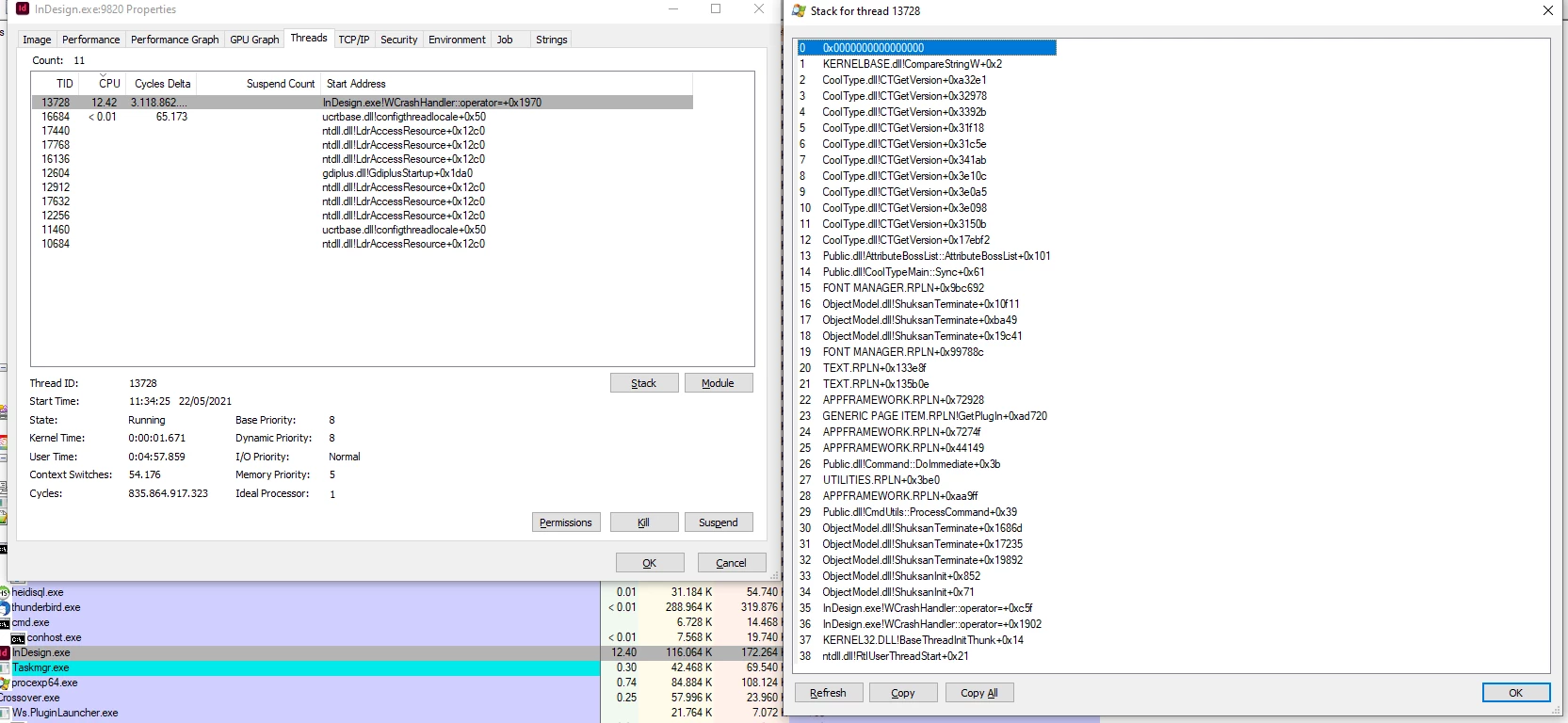Screen dimensions: 1568x723
Task: Sort by Cycles Delta column
Action: pos(162,84)
